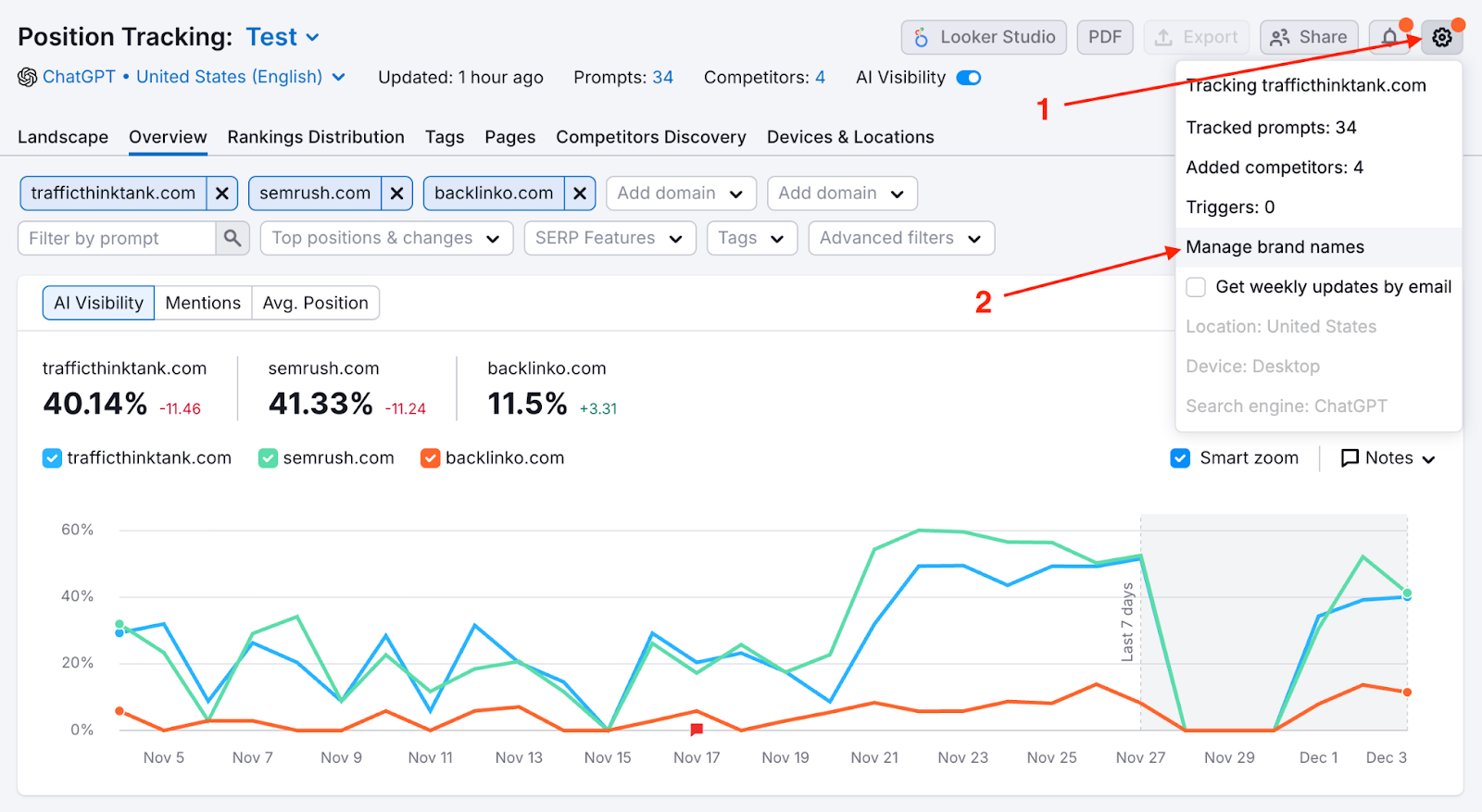This screenshot has width=1482, height=812.
Task: Click the Share button
Action: coord(1309,37)
